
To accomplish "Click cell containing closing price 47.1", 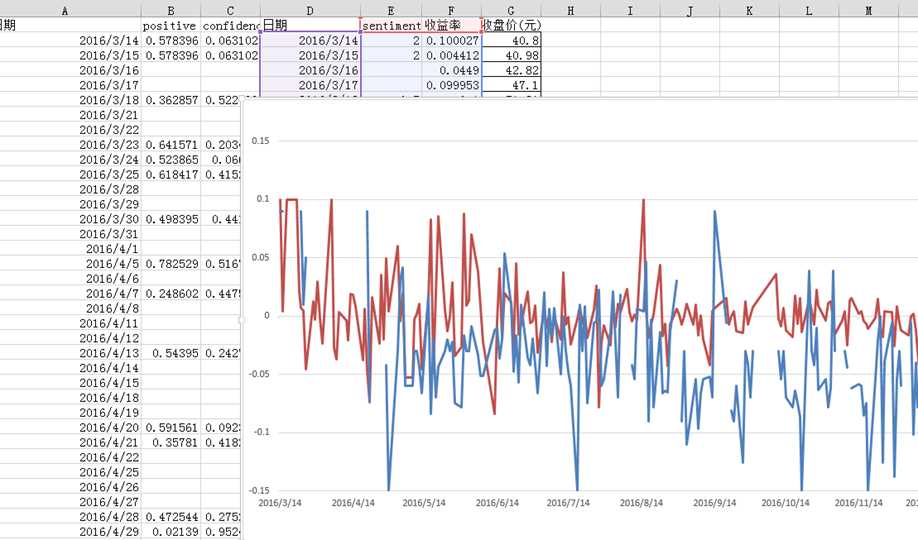I will [511, 86].
